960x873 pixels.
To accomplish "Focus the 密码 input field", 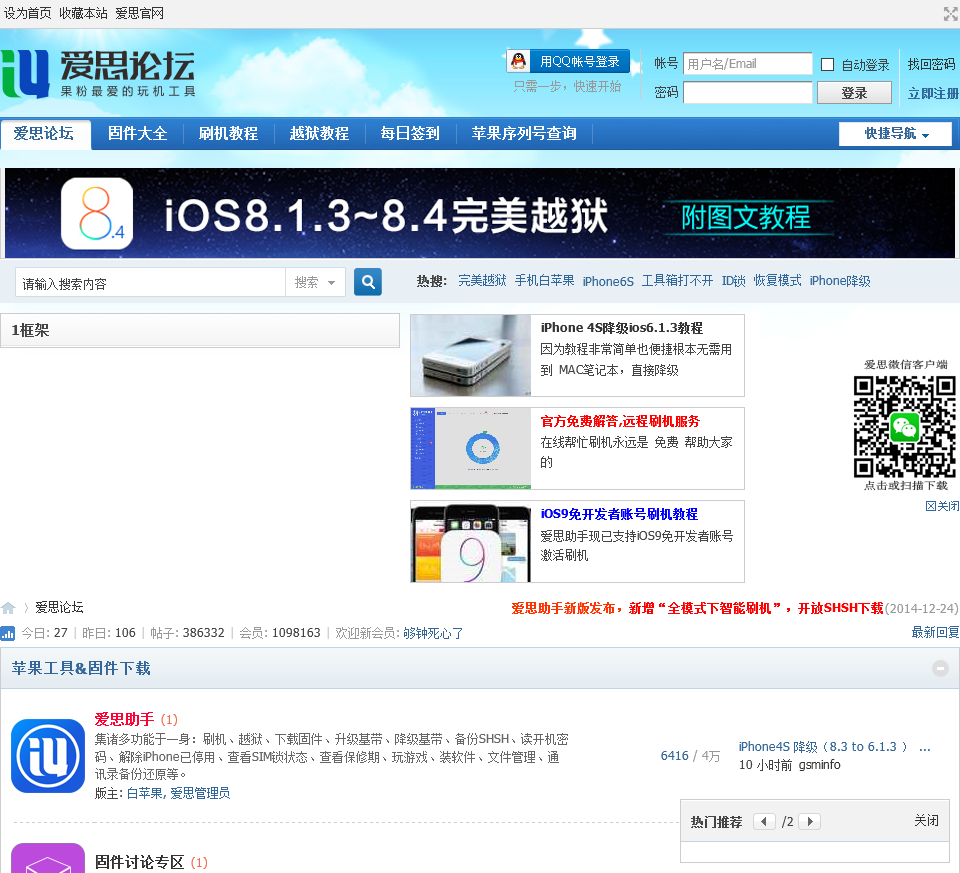I will click(748, 93).
